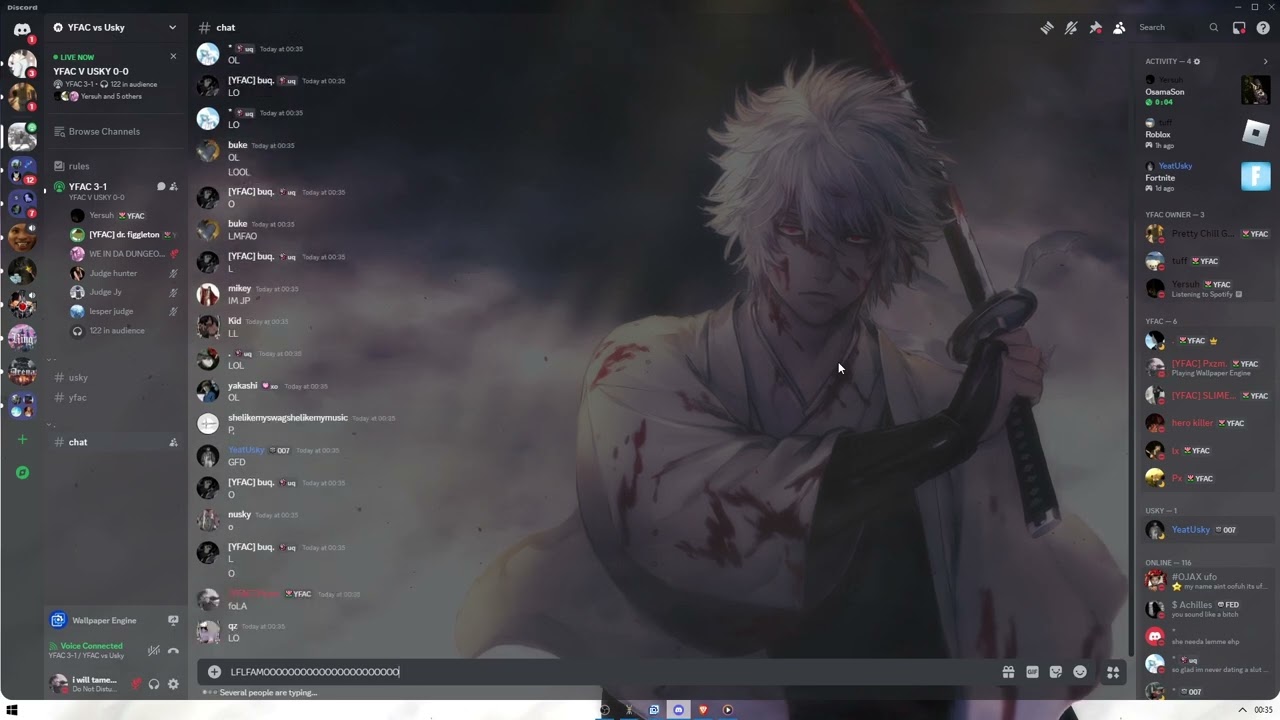Focus the message input box
Screen dimensions: 1280x720
pos(610,672)
